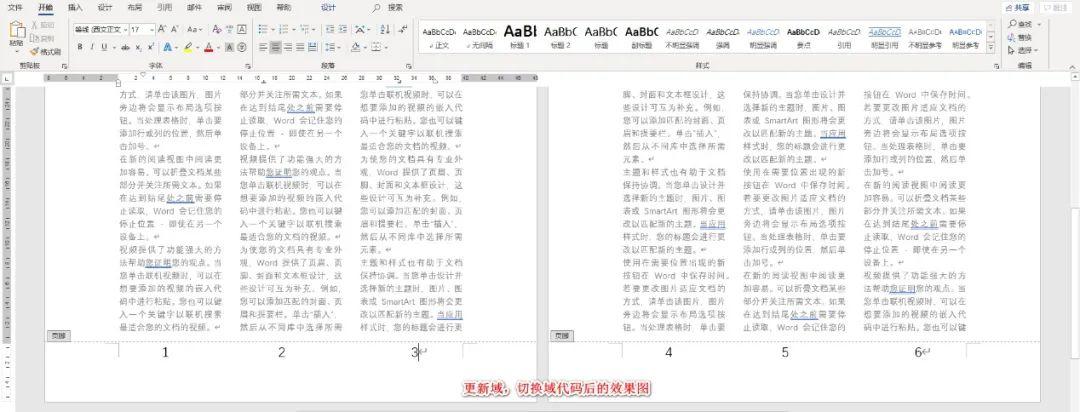This screenshot has width=1080, height=412.
Task: Switch to the 审阅 tab
Action: pyautogui.click(x=225, y=8)
